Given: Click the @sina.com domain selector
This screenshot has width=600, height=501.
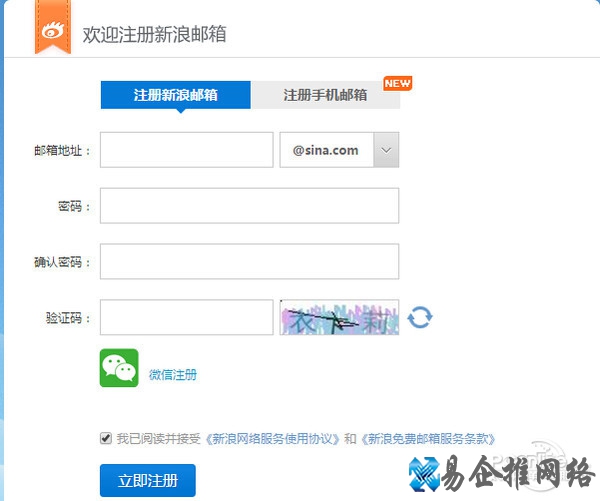Looking at the screenshot, I should (x=339, y=150).
